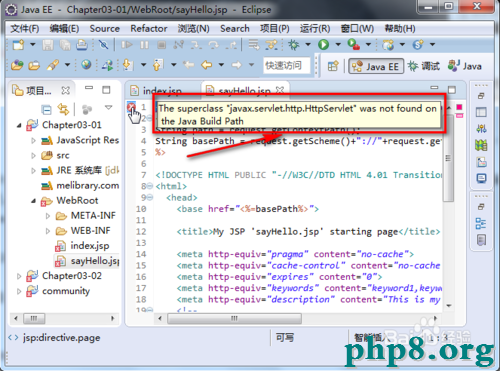The height and width of the screenshot is (371, 500).
Task: Collapse the WebRoot folder node
Action: click(x=33, y=201)
